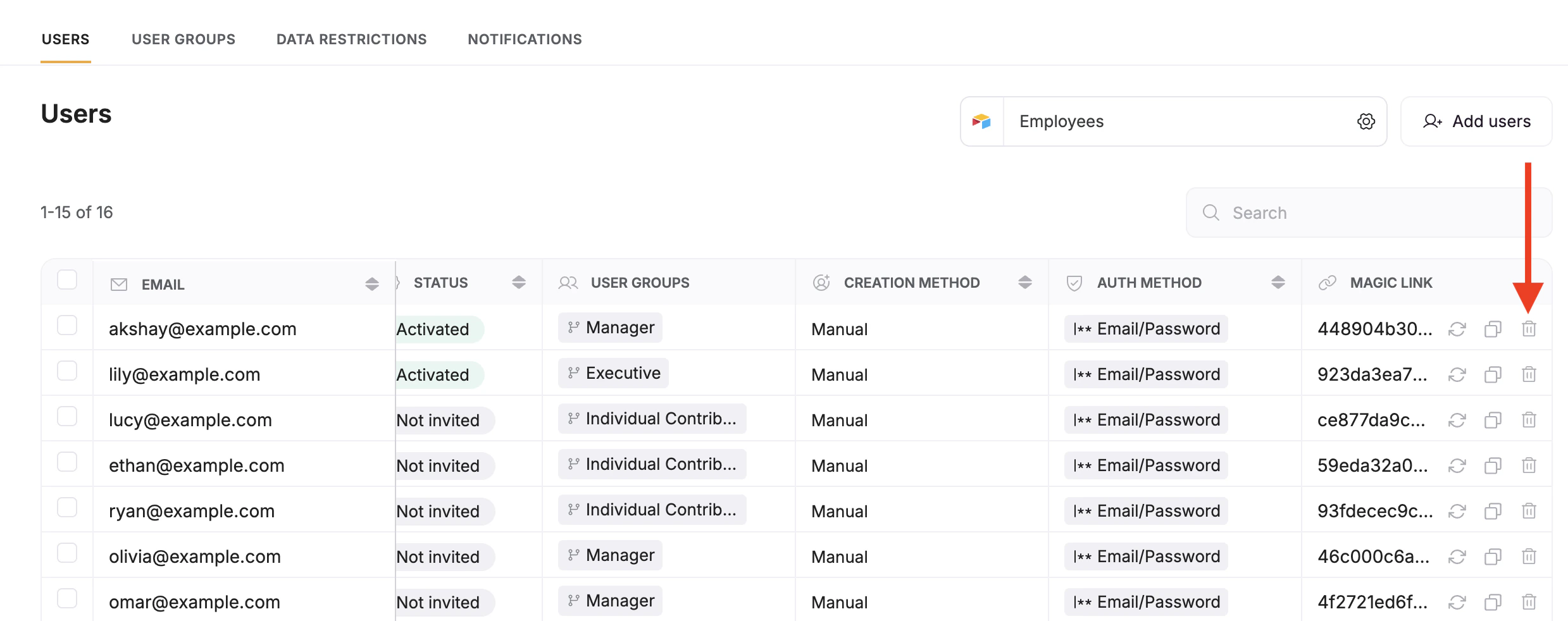The width and height of the screenshot is (1568, 621).
Task: Click ryan's Manual creation method cell
Action: point(839,511)
